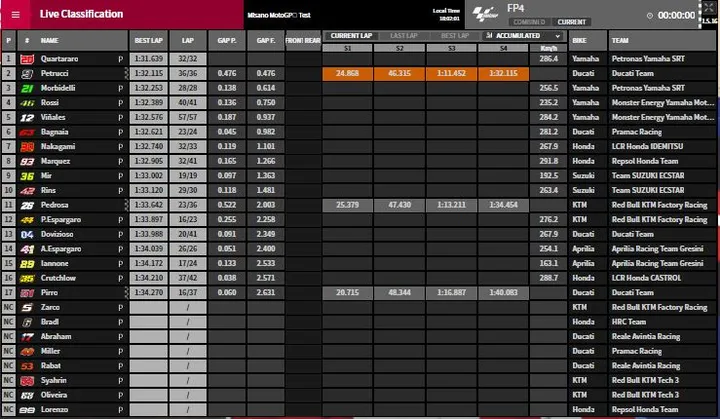This screenshot has height=419, width=720.
Task: Click P.Espargaro's number 44 badge
Action: 27,220
